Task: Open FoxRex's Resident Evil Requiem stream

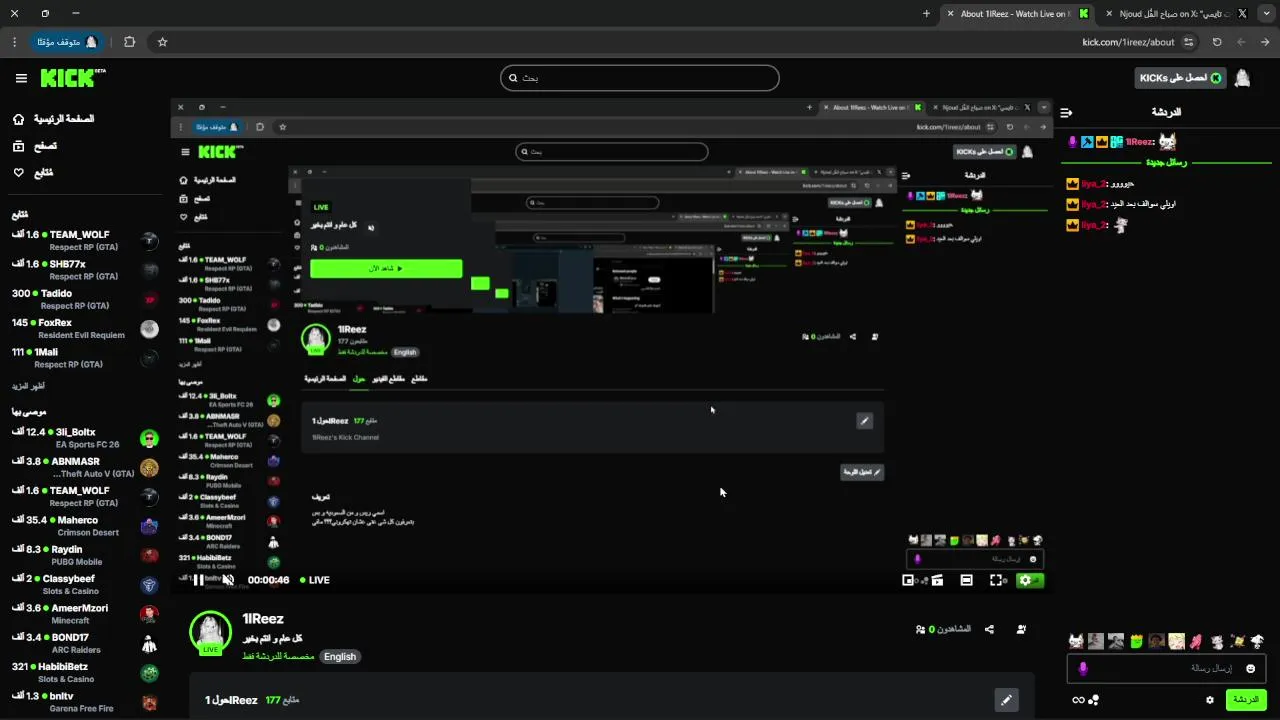Action: click(85, 329)
